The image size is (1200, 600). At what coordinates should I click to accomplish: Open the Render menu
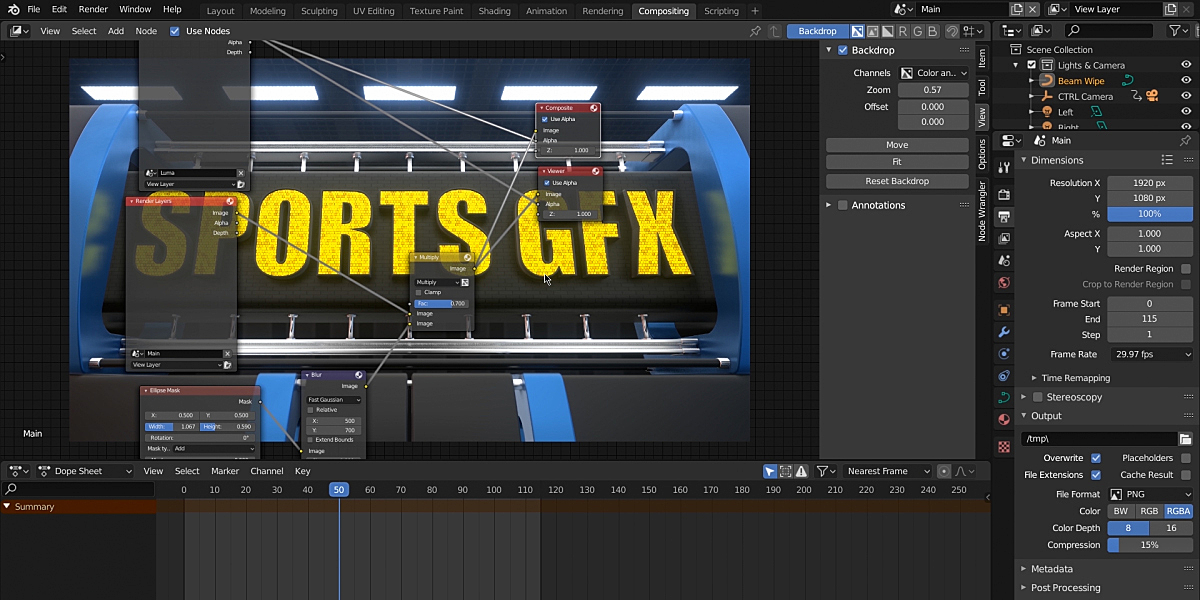92,9
